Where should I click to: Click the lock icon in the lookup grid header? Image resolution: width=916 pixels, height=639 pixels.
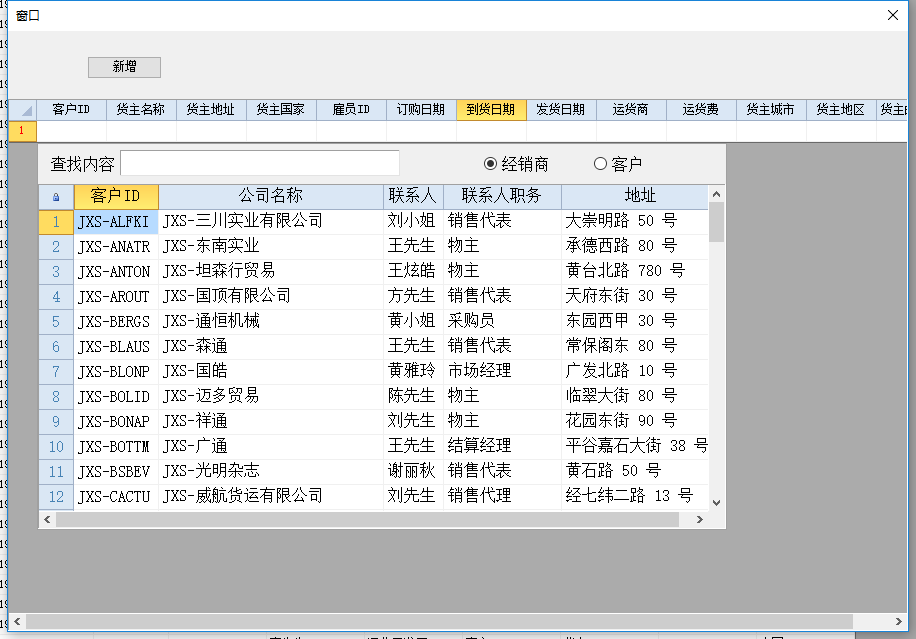click(58, 196)
